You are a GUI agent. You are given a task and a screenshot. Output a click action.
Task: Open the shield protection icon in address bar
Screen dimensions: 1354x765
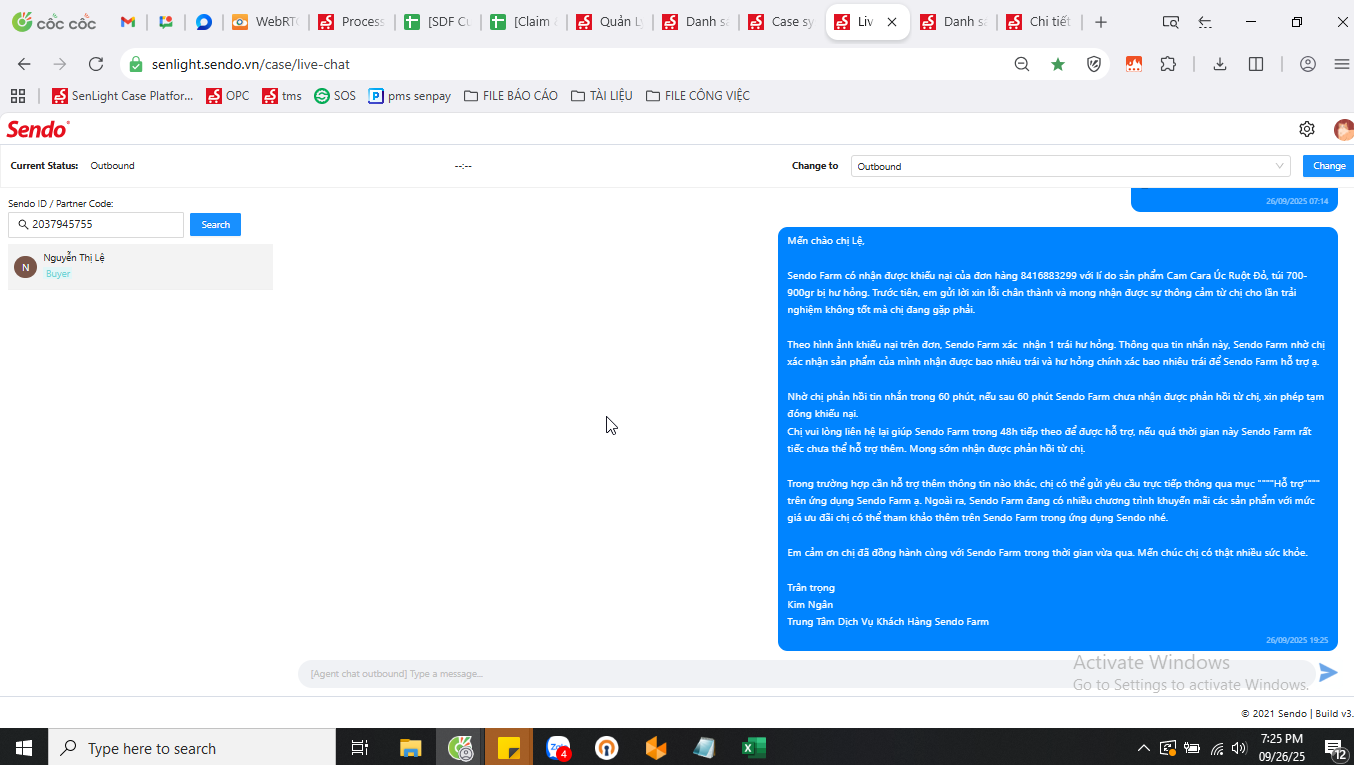click(x=1094, y=64)
